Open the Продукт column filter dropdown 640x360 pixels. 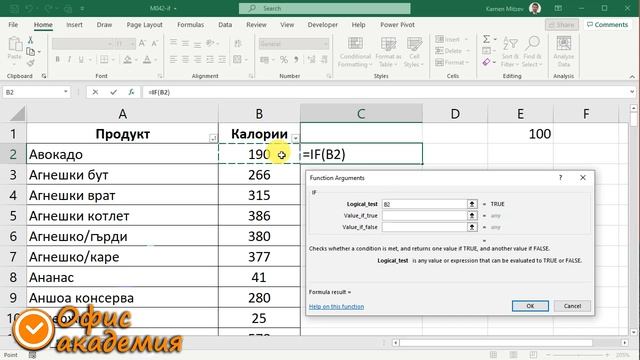(x=213, y=138)
